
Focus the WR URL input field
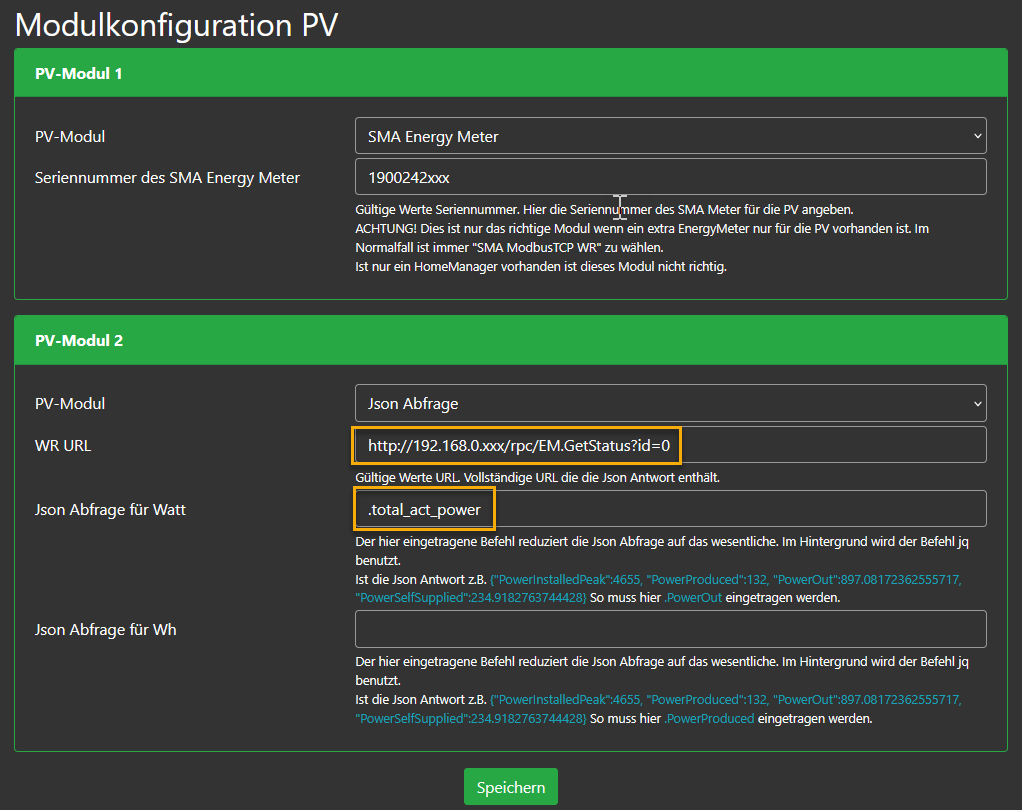pyautogui.click(x=670, y=445)
